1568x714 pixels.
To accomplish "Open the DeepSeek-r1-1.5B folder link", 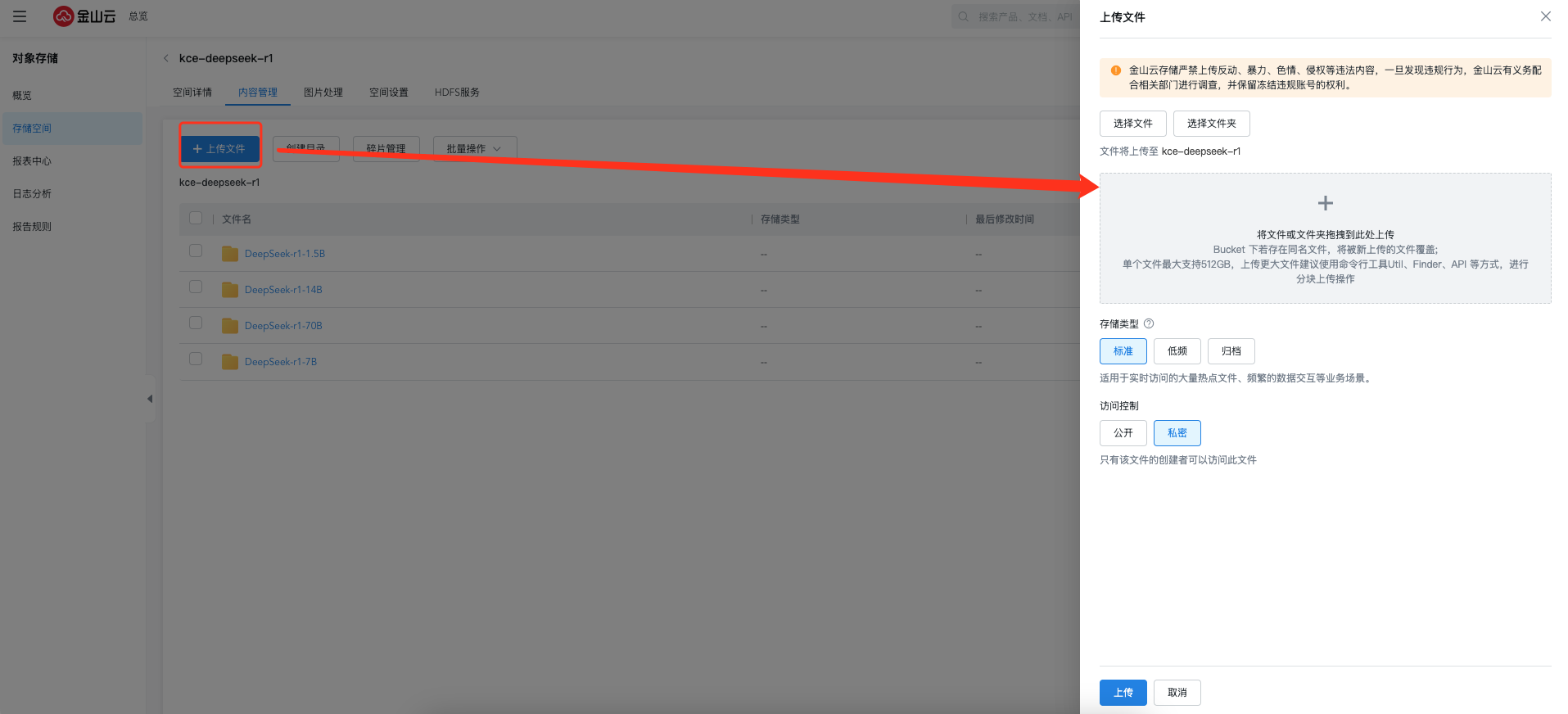I will (x=285, y=254).
